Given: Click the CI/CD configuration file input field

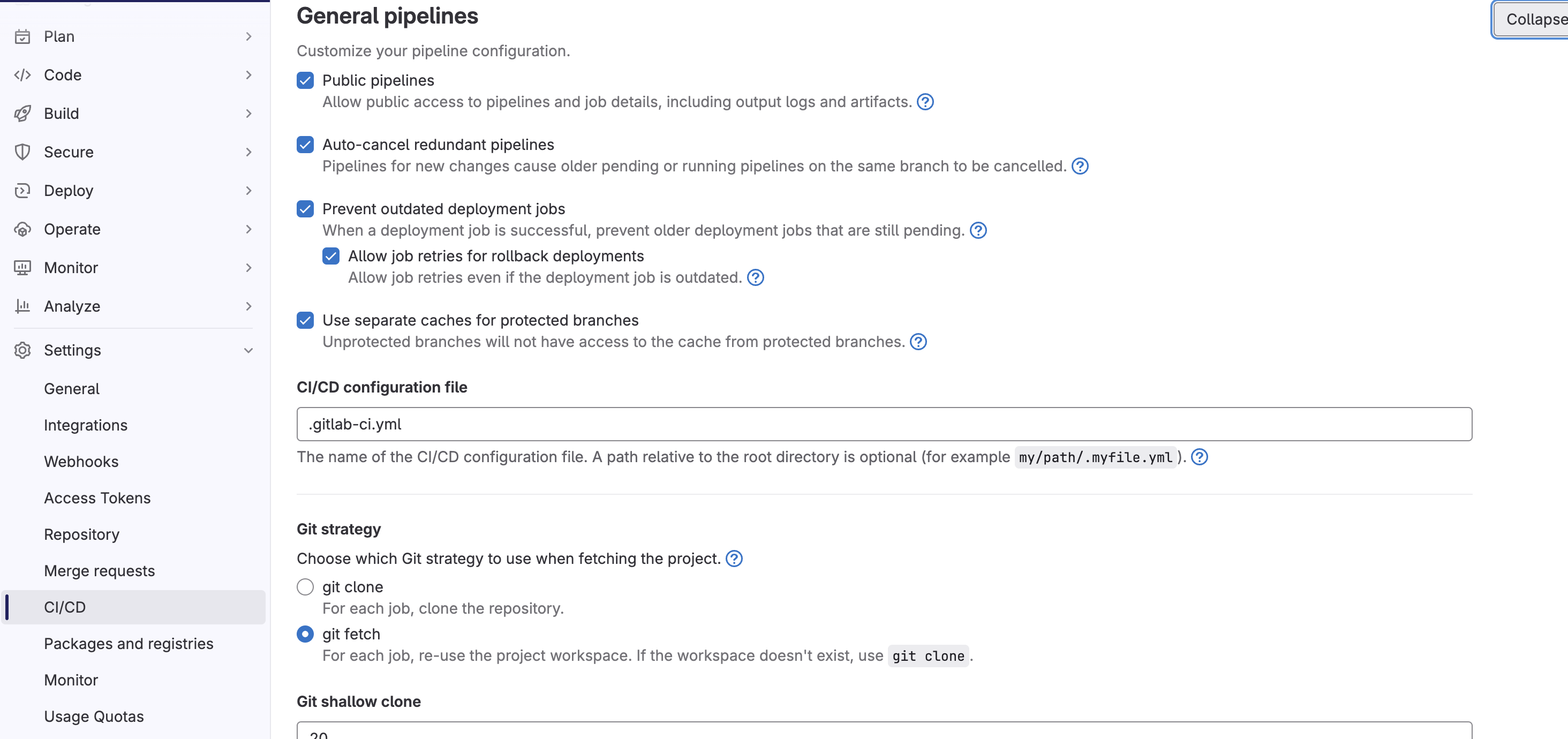Looking at the screenshot, I should click(884, 424).
